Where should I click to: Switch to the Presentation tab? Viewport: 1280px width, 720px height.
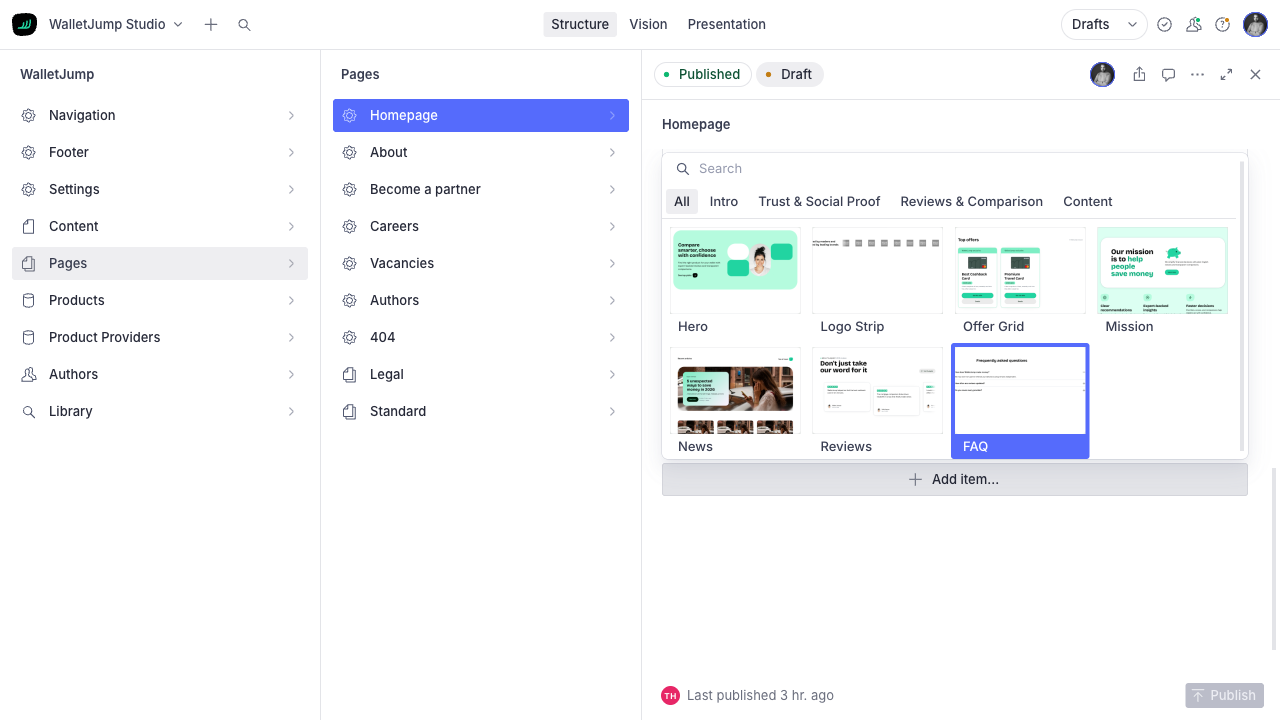tap(727, 24)
